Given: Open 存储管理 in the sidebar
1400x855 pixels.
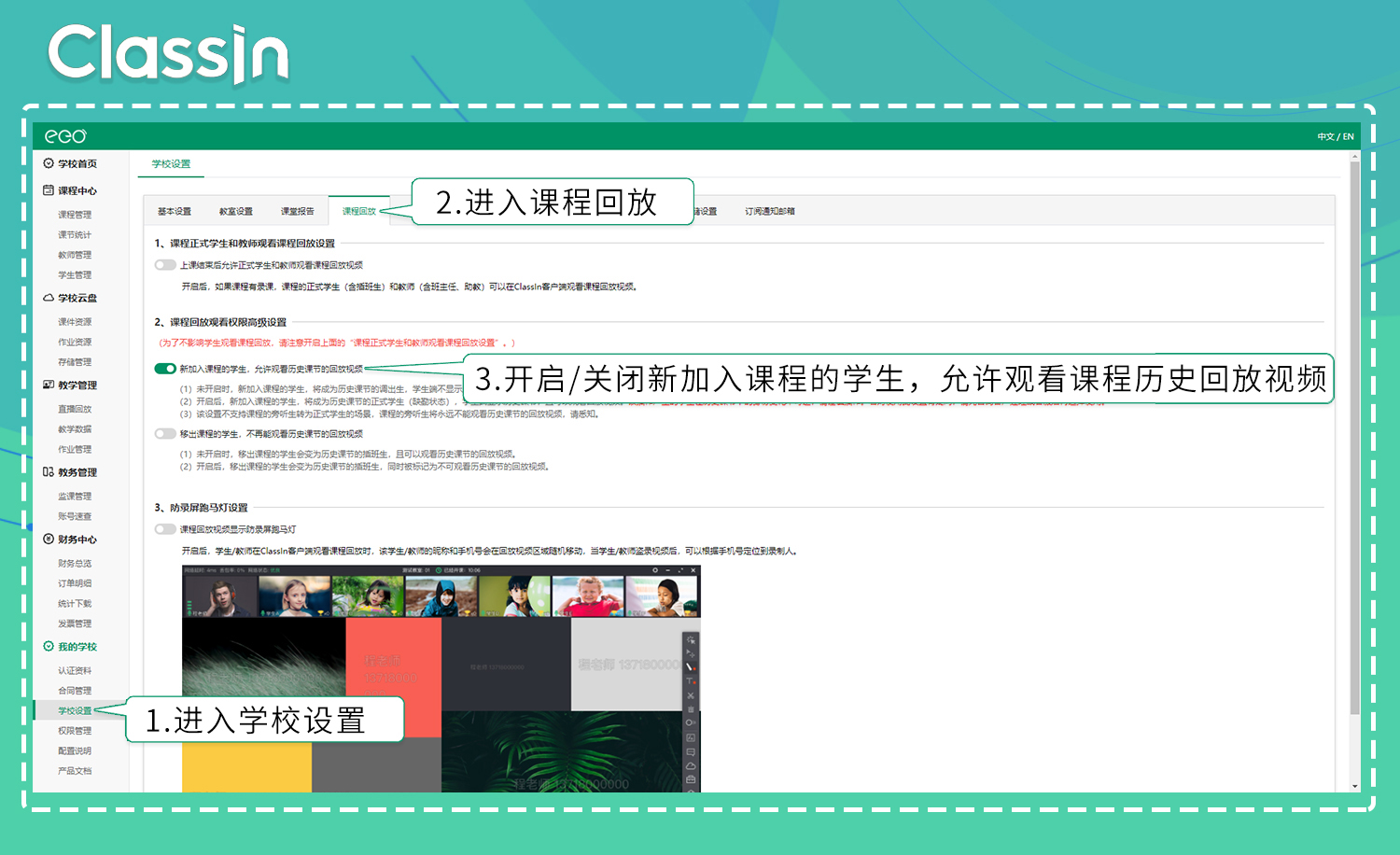Looking at the screenshot, I should pyautogui.click(x=75, y=362).
